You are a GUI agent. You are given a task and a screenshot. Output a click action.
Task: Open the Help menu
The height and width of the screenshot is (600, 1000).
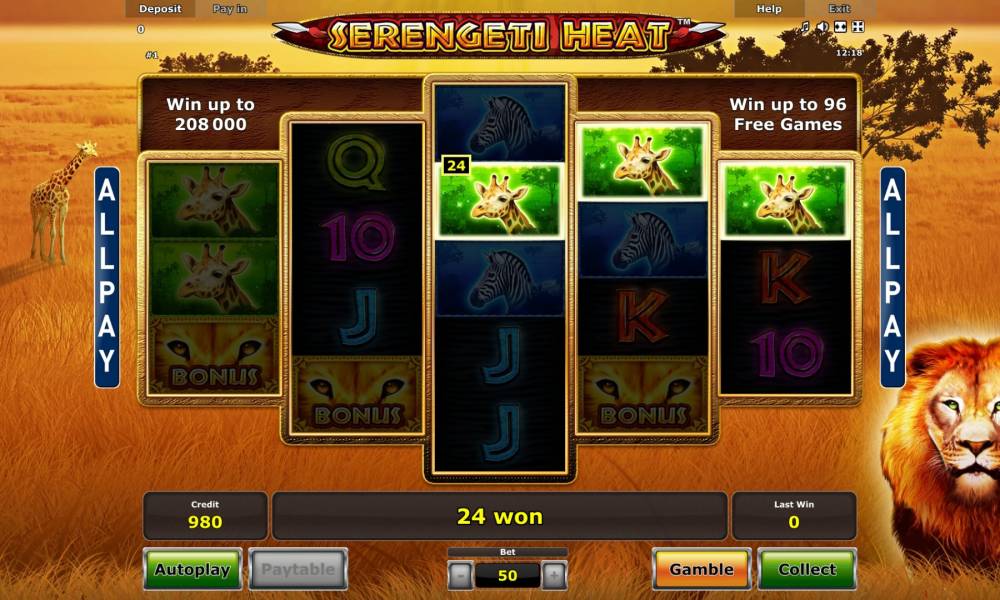coord(769,8)
